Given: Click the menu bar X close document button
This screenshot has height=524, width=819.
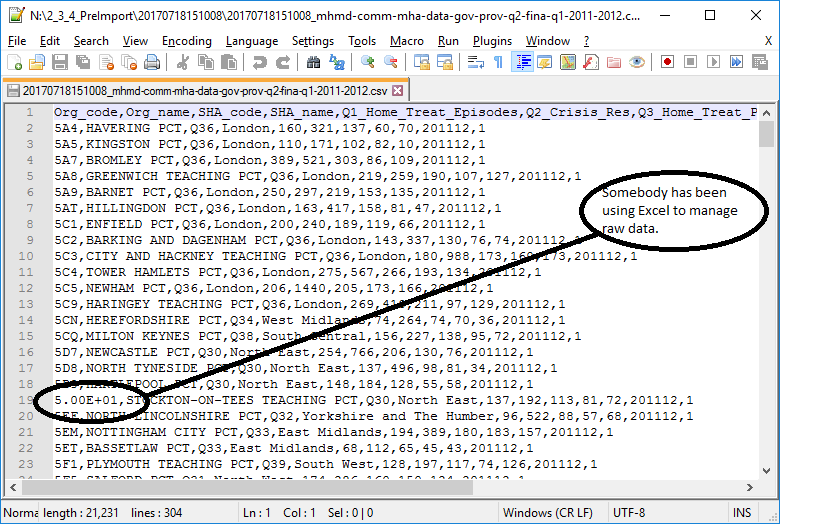Looking at the screenshot, I should (x=768, y=41).
